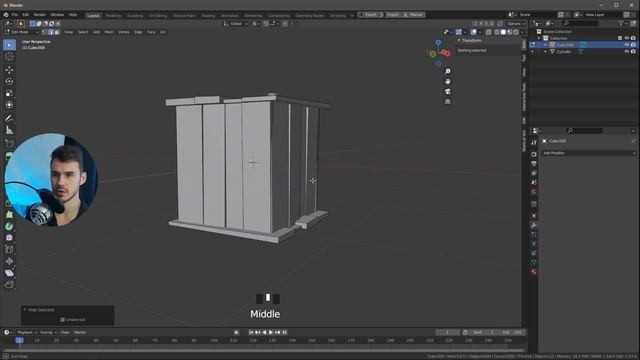Select the Measure tool
This screenshot has width=640, height=360.
[x=9, y=130]
